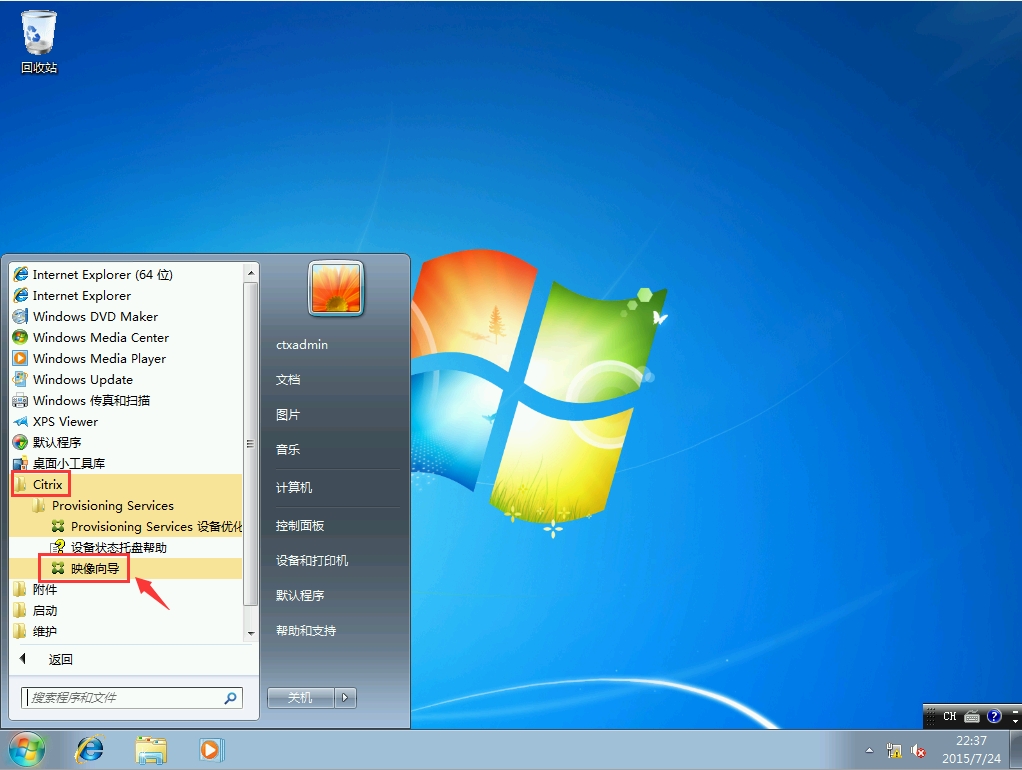Click the programs list scroll down arrow
Viewport: 1022px width, 770px height.
point(250,633)
